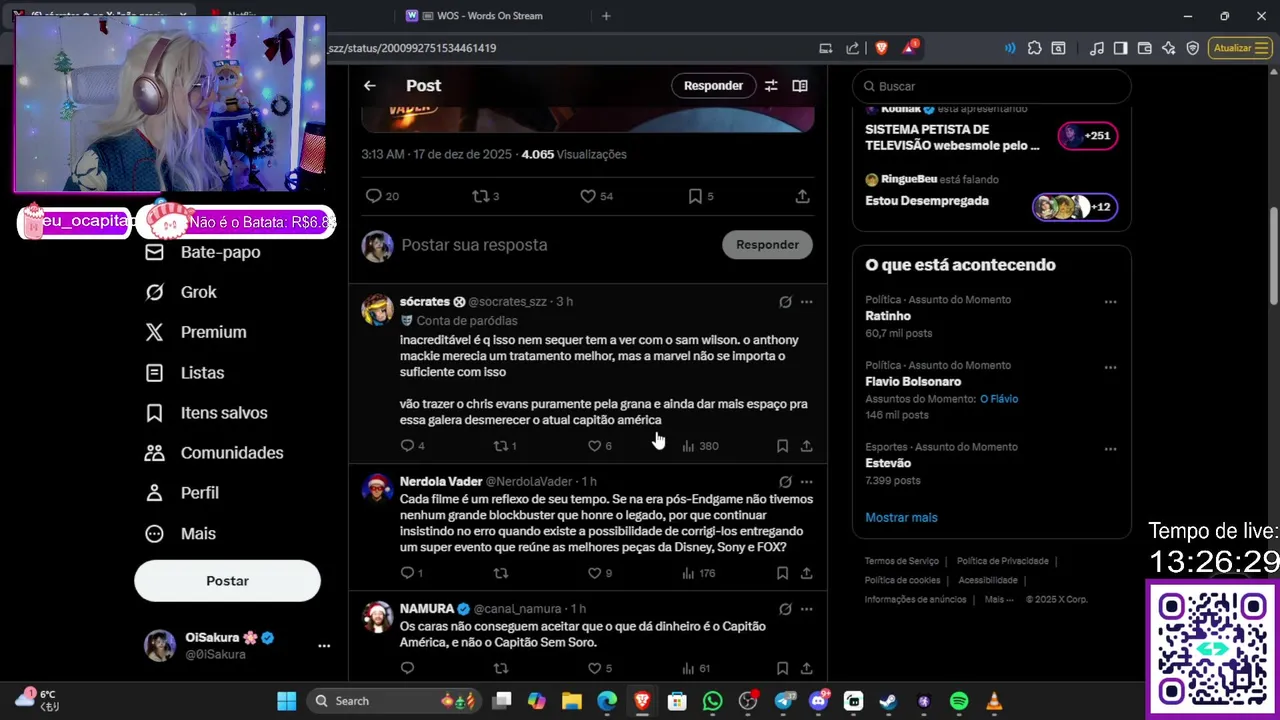This screenshot has height=720, width=1280.
Task: Open Spotify from taskbar
Action: click(x=959, y=701)
